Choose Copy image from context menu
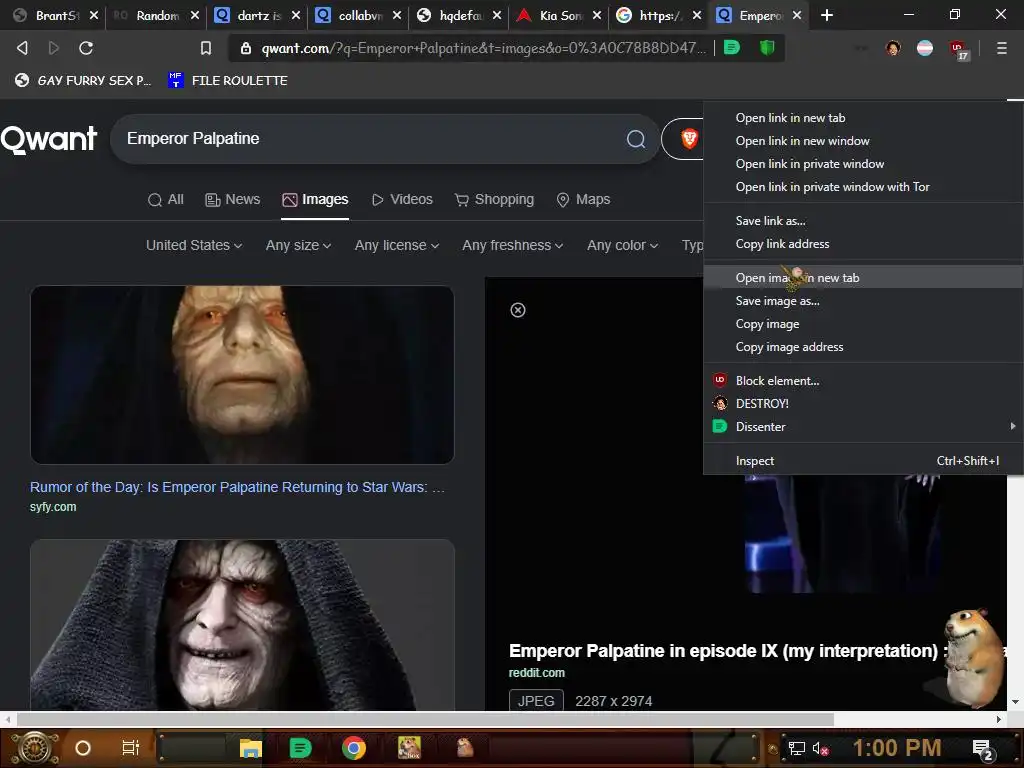1024x768 pixels. [x=863, y=324]
